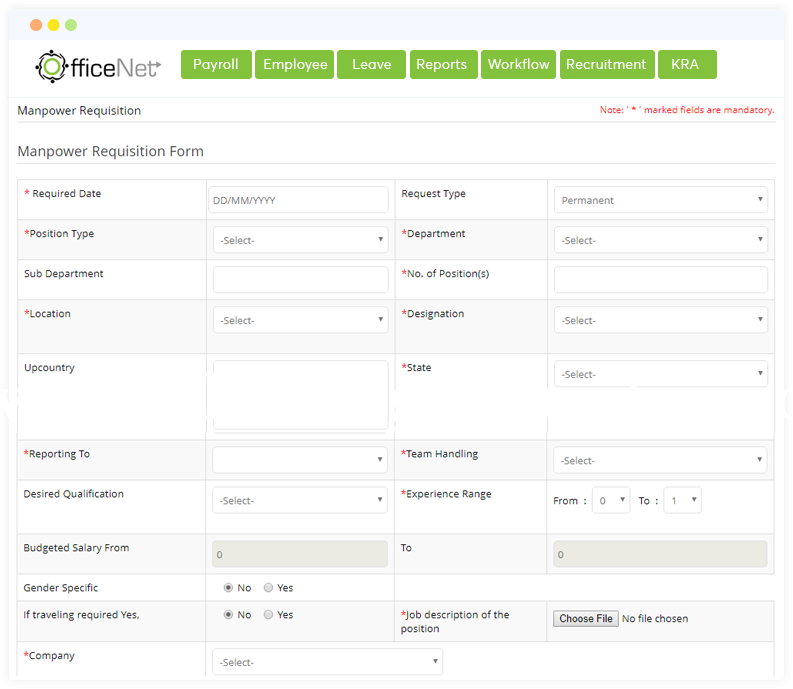Click the 'Upcountry' label
This screenshot has width=793, height=689.
click(50, 368)
